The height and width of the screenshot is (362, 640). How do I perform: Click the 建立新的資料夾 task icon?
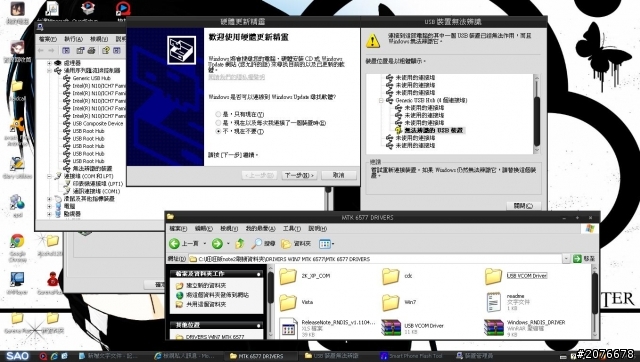[x=179, y=286]
